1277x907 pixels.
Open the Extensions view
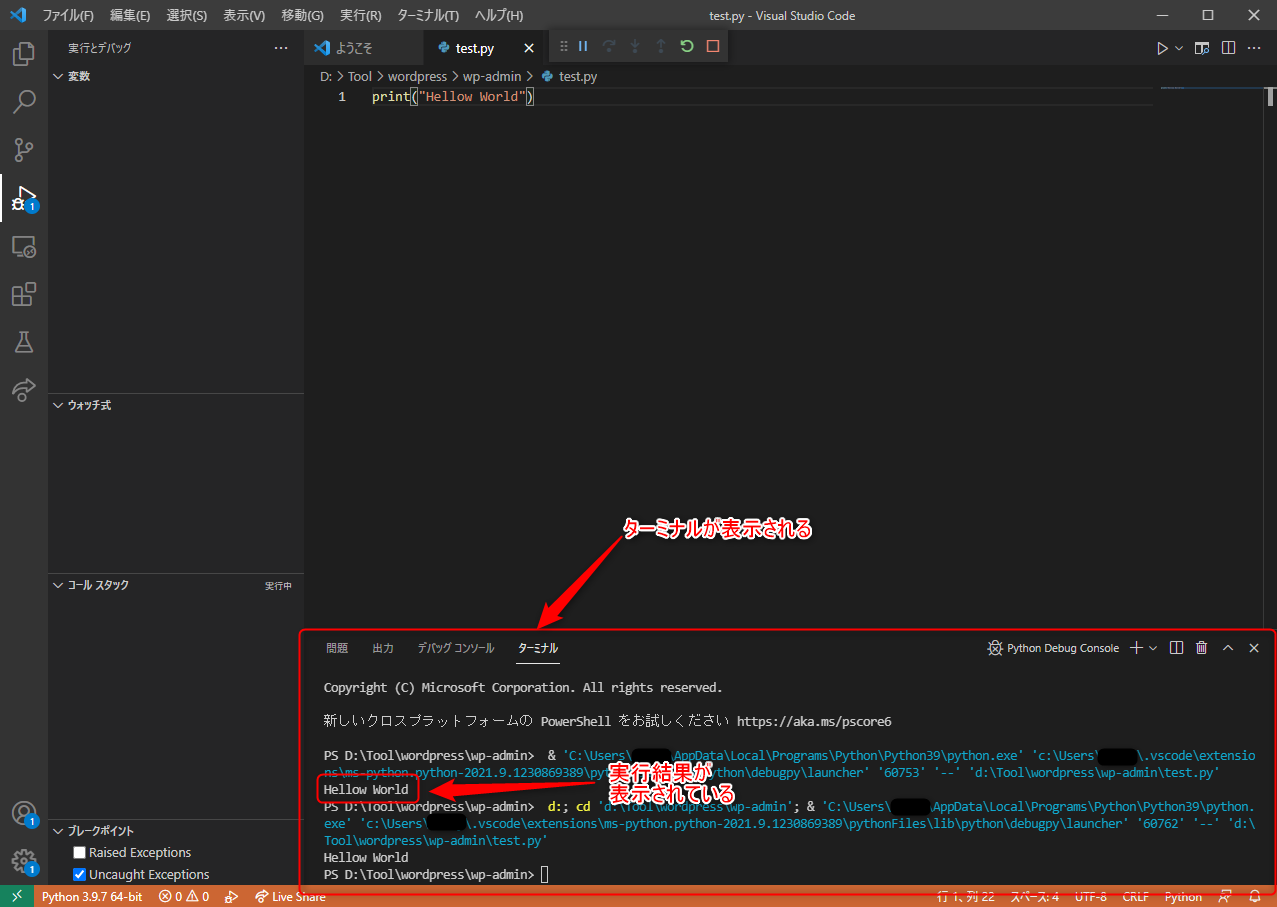(x=24, y=294)
